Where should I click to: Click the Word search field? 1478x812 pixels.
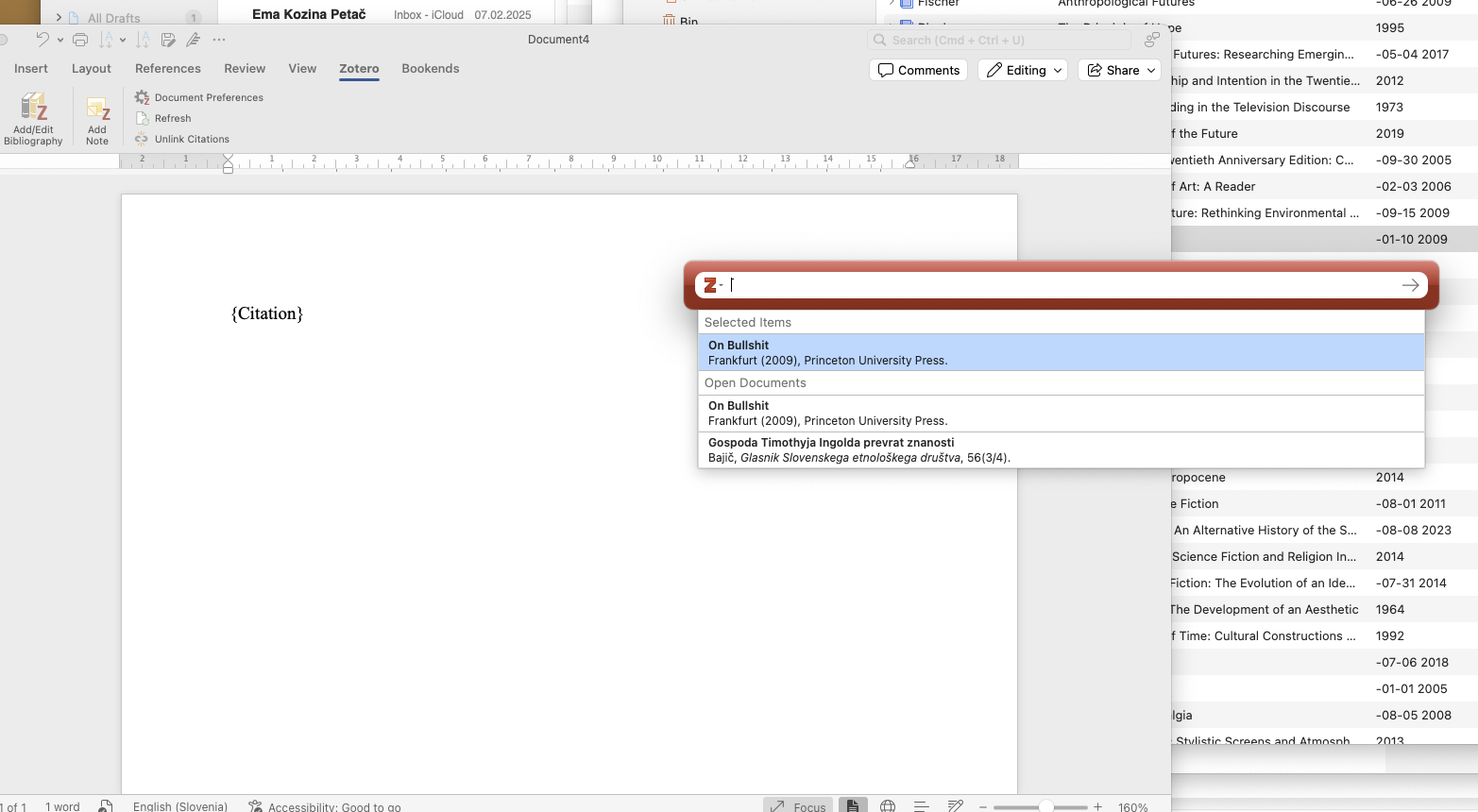tap(999, 40)
